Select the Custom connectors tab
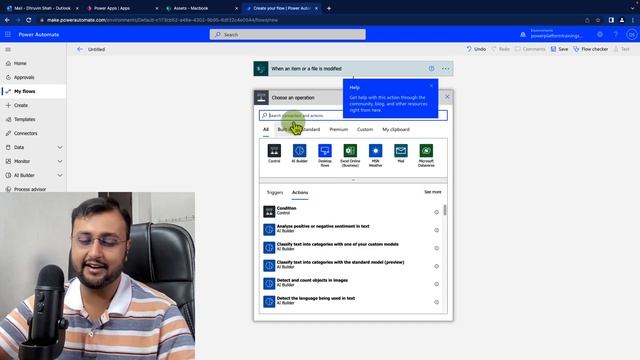640x360 pixels. click(x=365, y=129)
